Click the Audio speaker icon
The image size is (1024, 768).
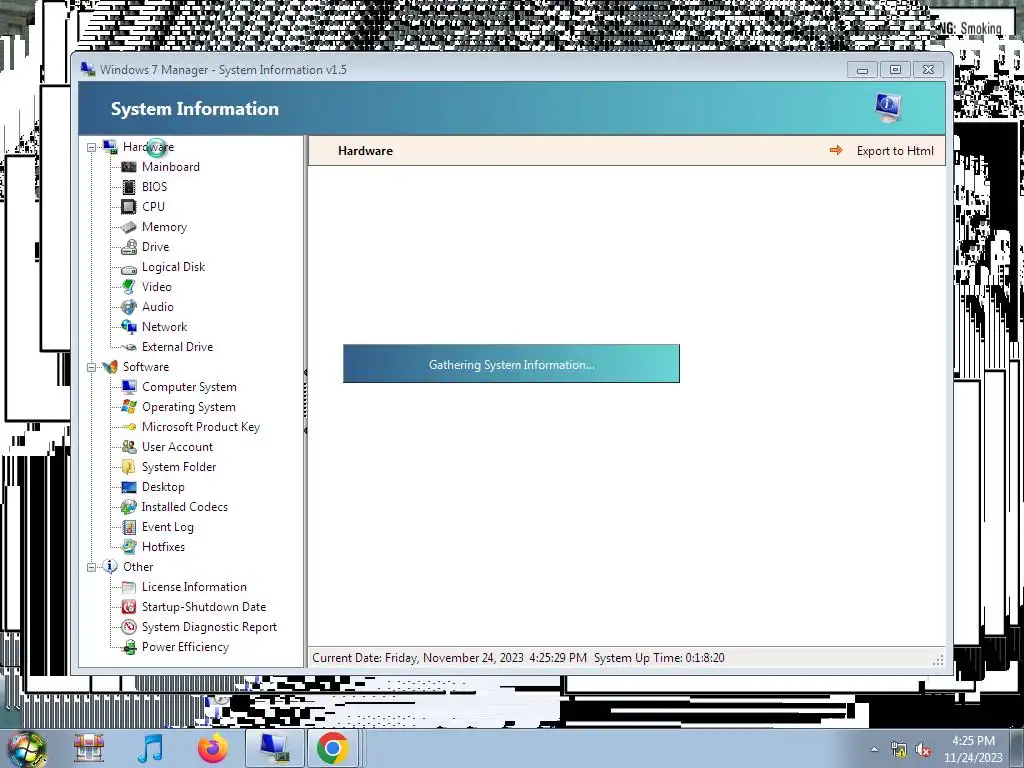pyautogui.click(x=129, y=307)
